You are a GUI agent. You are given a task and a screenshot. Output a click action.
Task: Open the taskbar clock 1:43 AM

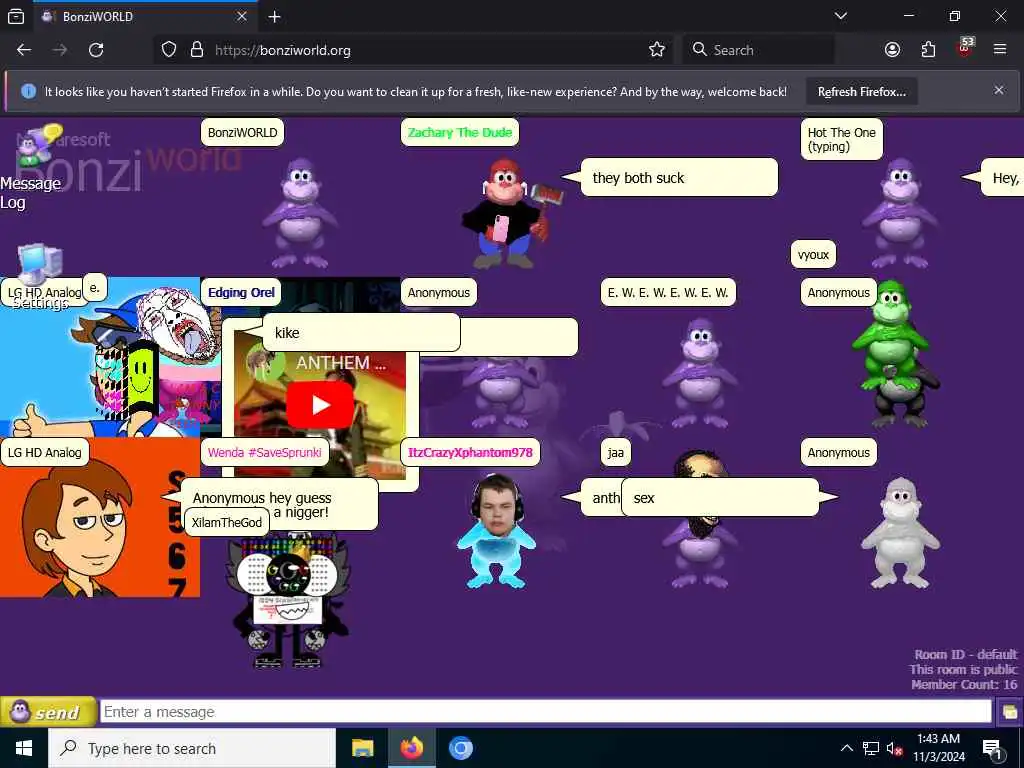coord(938,748)
